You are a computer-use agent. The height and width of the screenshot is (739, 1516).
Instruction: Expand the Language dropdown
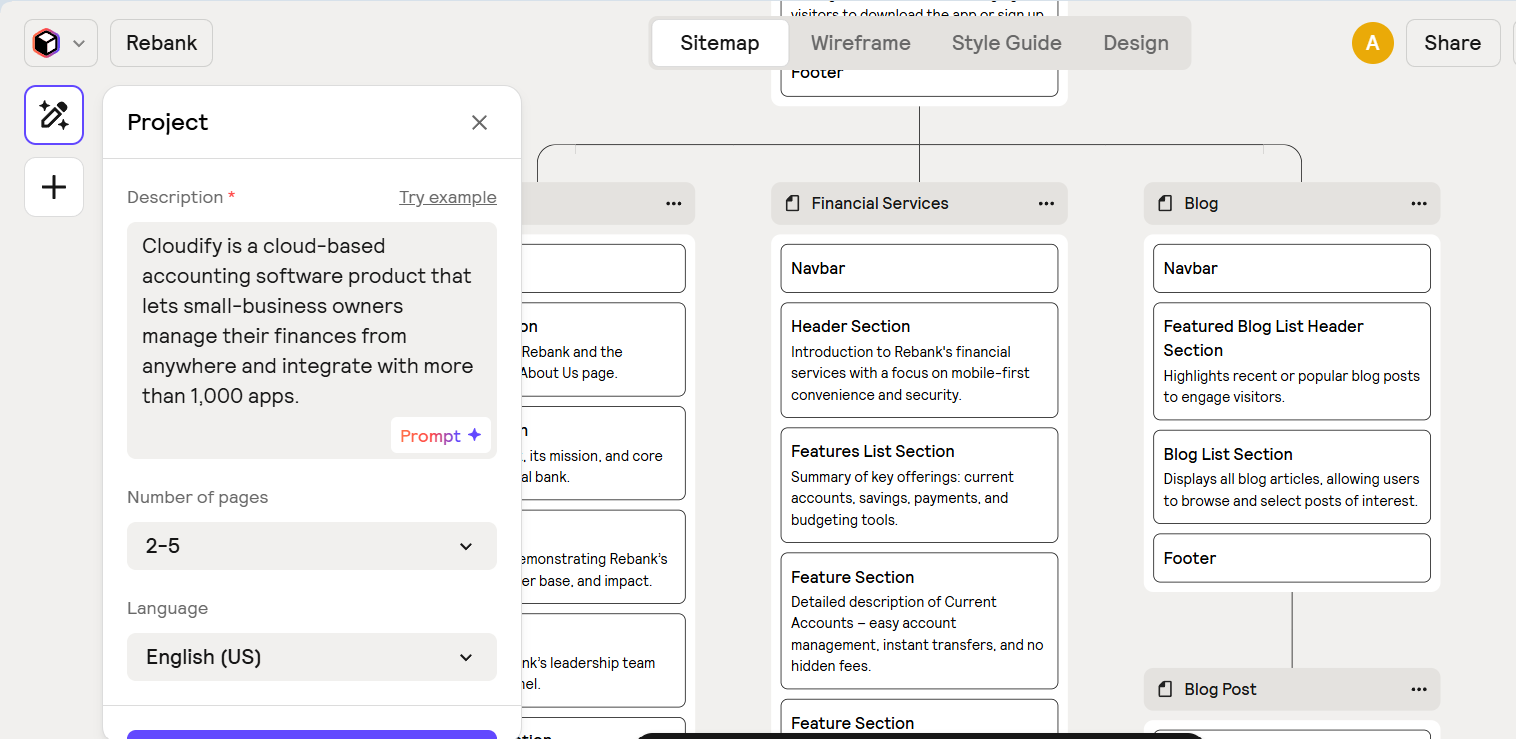pyautogui.click(x=312, y=657)
